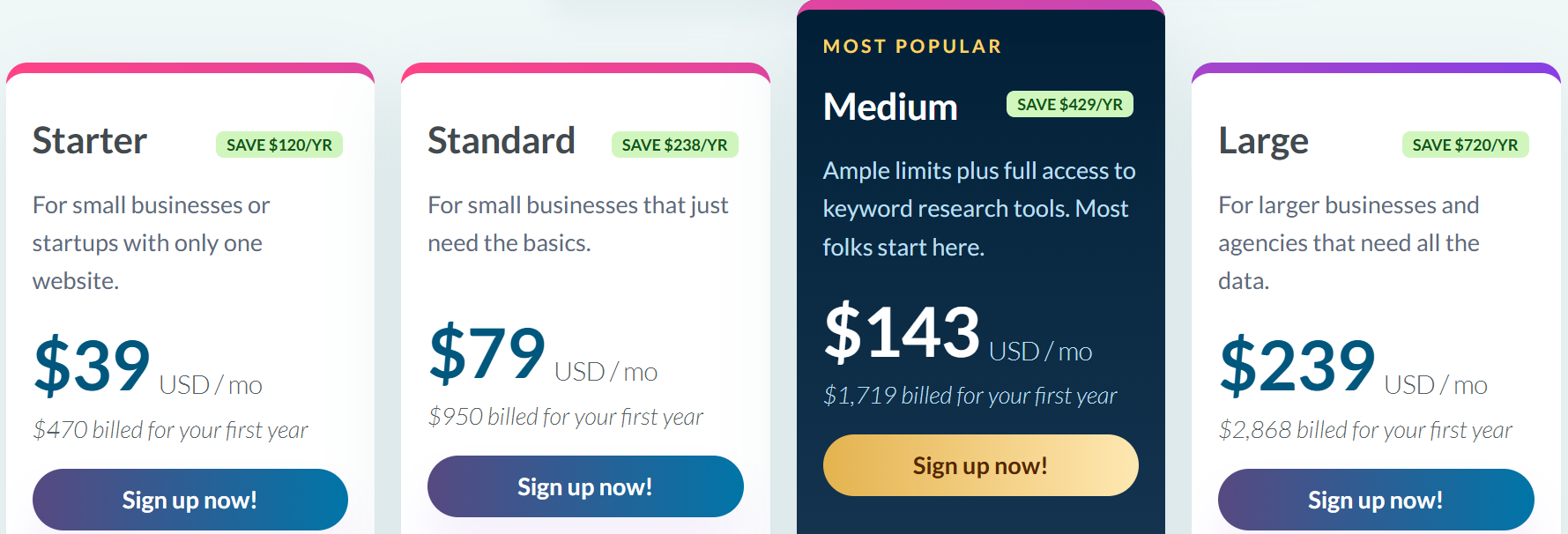1568x534 pixels.
Task: Click the Standard plan heading
Action: pos(501,141)
